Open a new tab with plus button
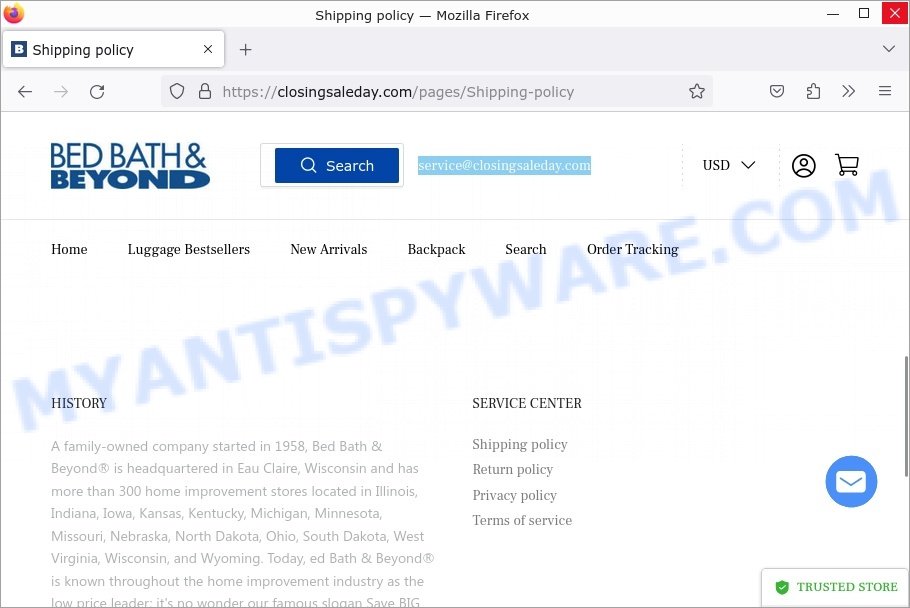 [245, 50]
